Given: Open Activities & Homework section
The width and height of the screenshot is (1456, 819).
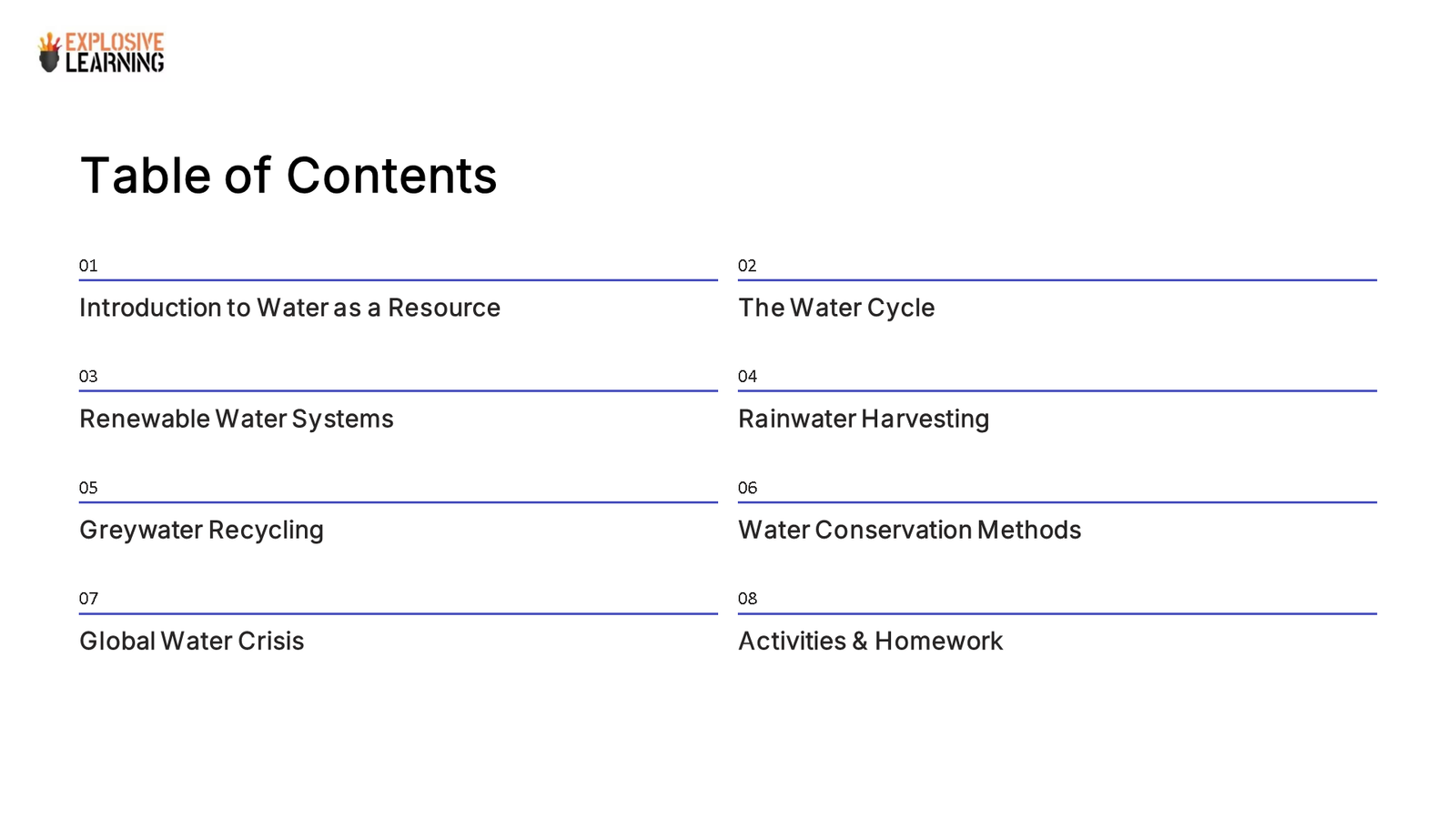Looking at the screenshot, I should tap(870, 641).
